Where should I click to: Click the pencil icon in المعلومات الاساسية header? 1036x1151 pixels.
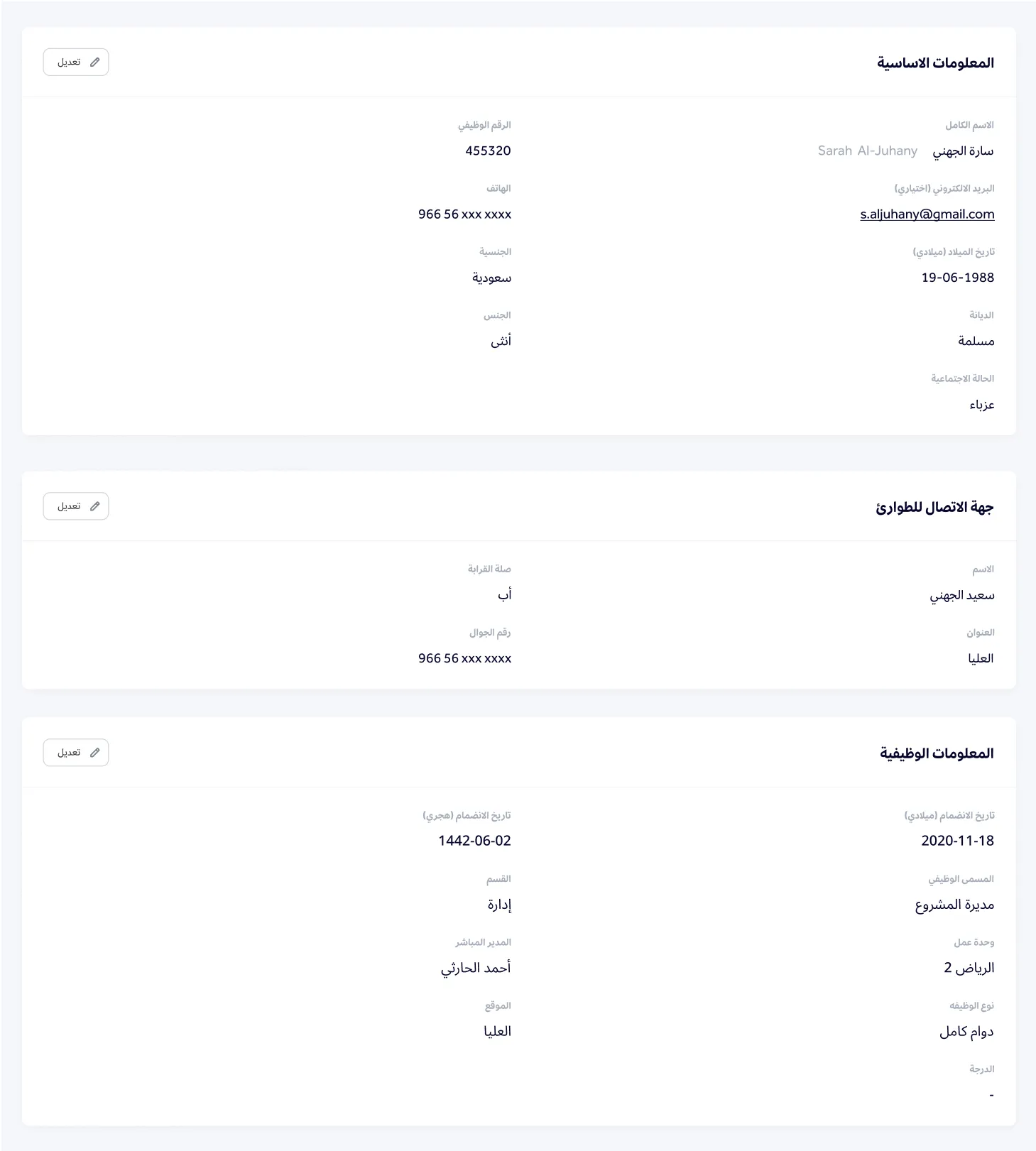coord(95,62)
